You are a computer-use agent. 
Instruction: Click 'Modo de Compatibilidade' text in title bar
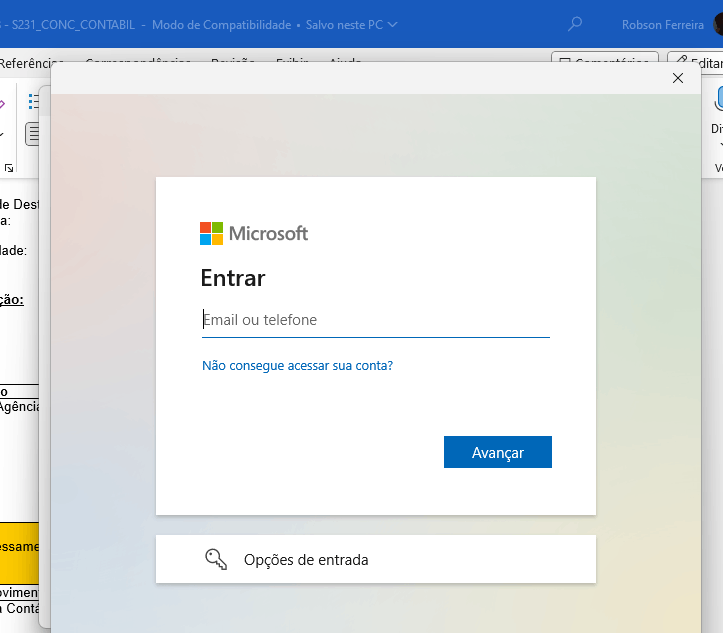tap(222, 25)
